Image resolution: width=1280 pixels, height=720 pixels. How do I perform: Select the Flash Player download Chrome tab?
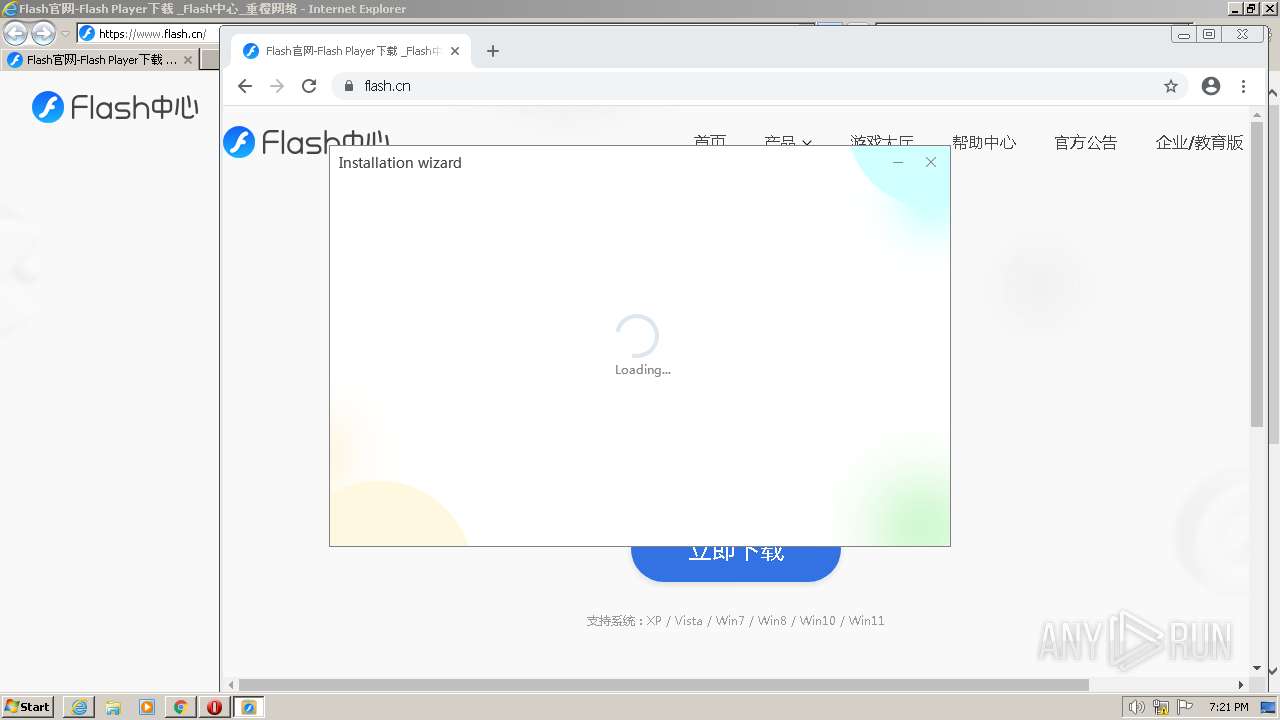pos(351,51)
